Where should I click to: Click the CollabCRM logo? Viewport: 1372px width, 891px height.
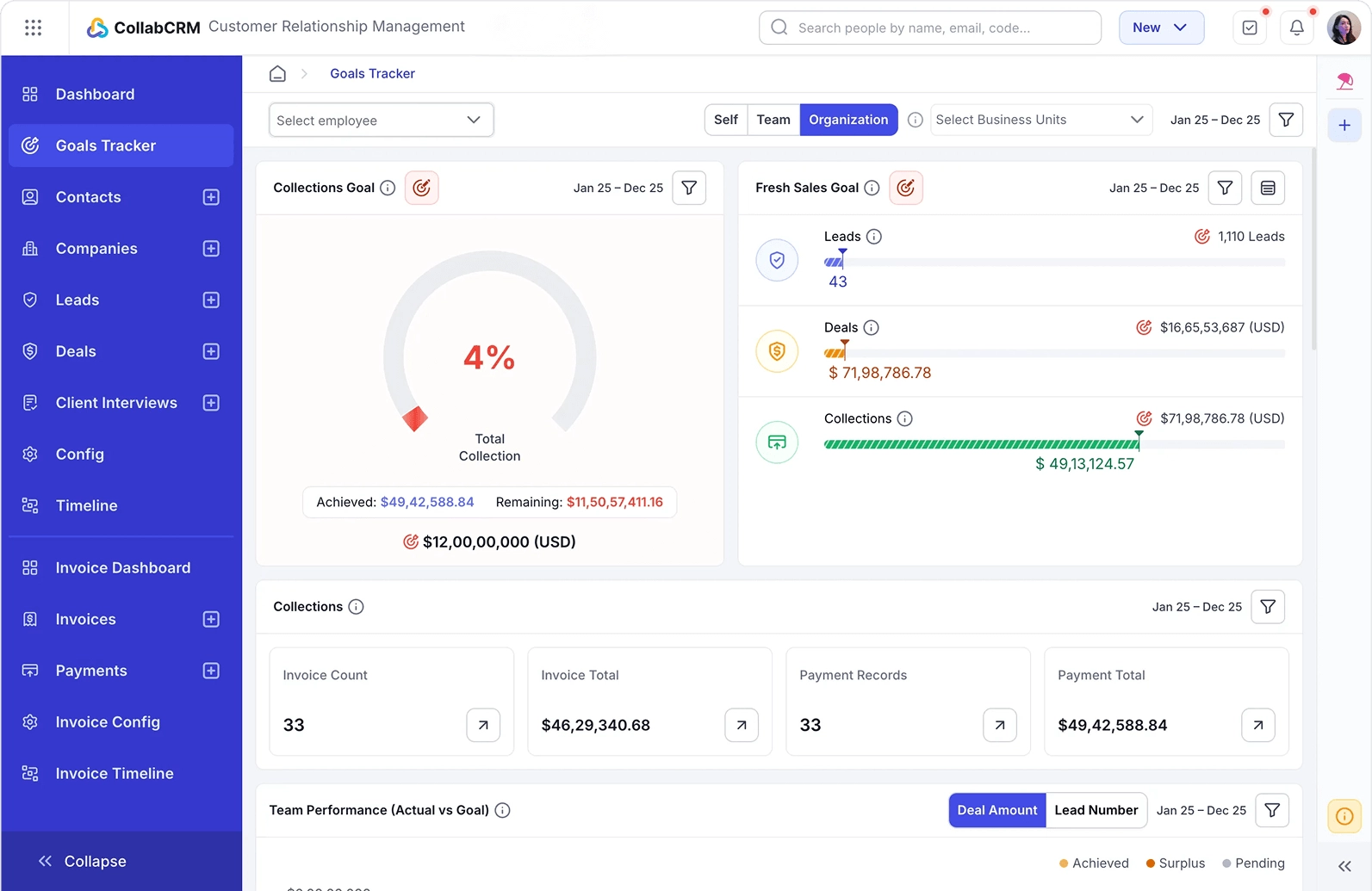click(x=144, y=28)
